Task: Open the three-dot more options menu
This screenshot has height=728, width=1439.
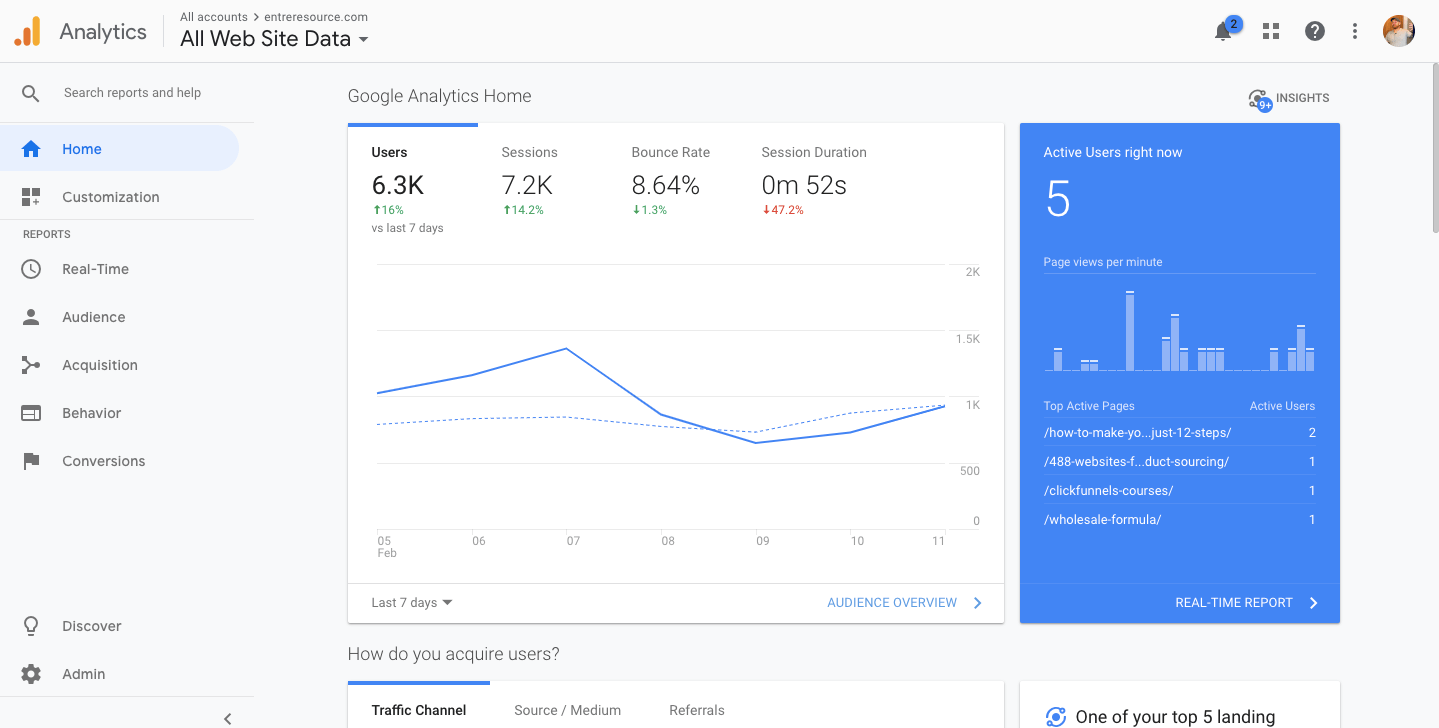Action: click(1355, 31)
